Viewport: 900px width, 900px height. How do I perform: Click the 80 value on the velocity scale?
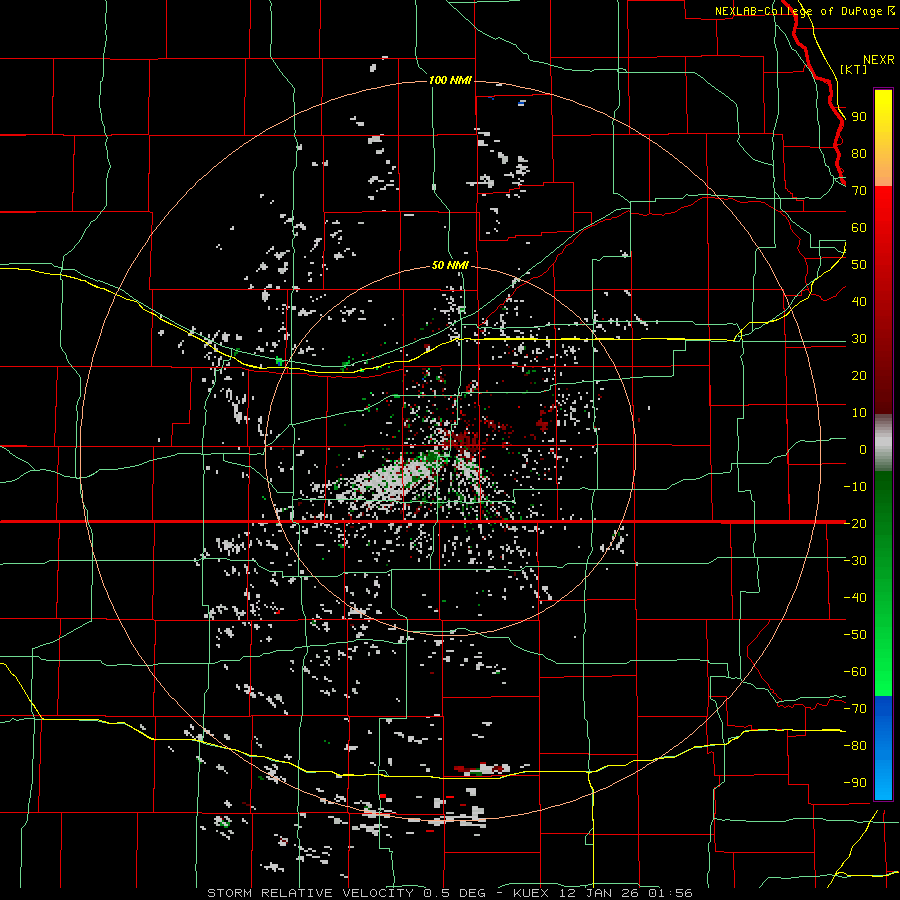pos(859,153)
